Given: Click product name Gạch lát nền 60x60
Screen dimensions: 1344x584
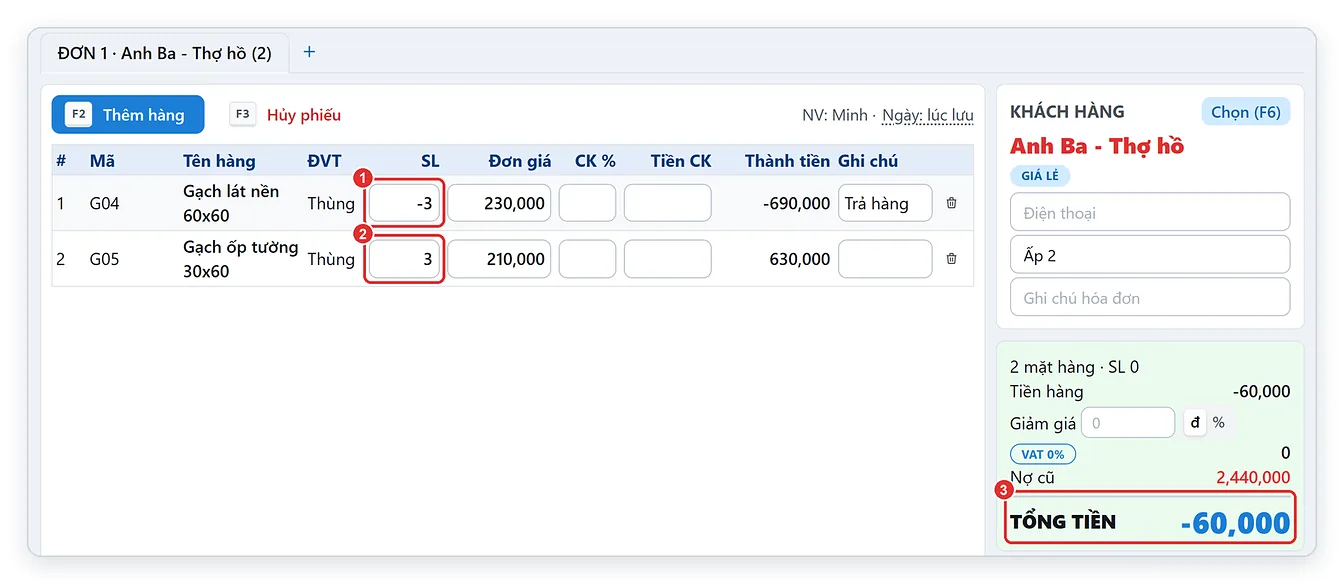Looking at the screenshot, I should point(231,203).
